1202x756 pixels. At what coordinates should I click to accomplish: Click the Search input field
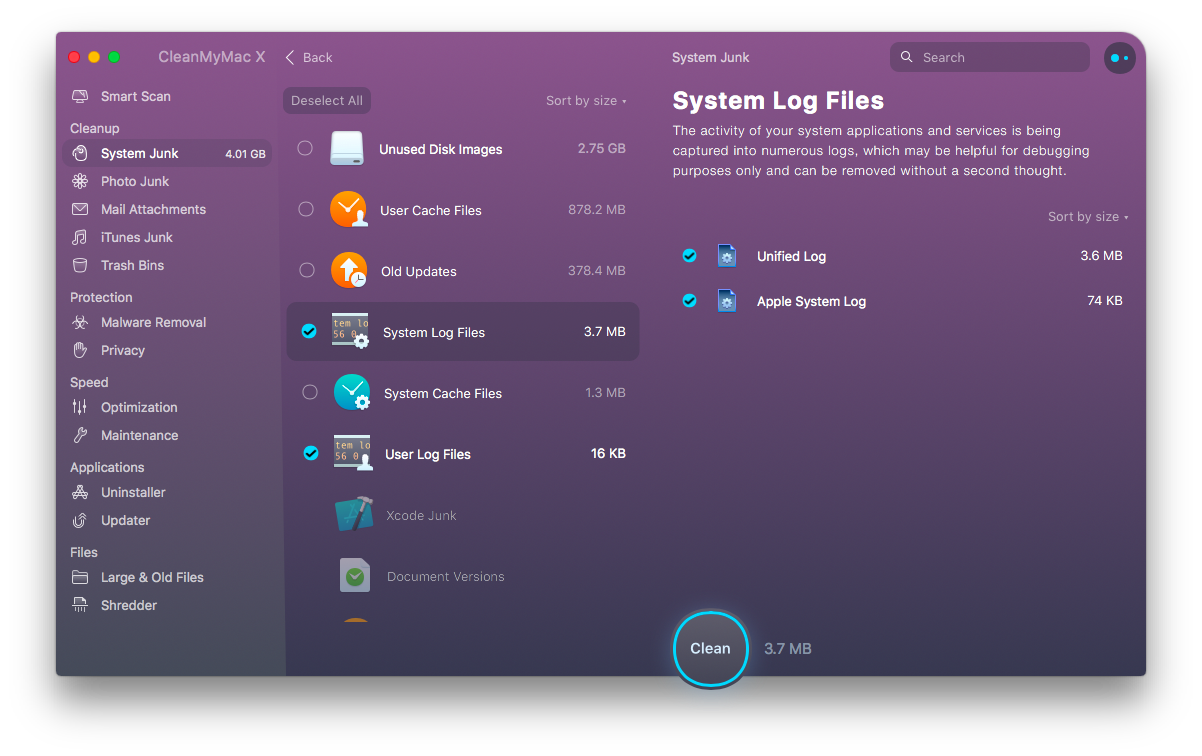click(x=990, y=57)
